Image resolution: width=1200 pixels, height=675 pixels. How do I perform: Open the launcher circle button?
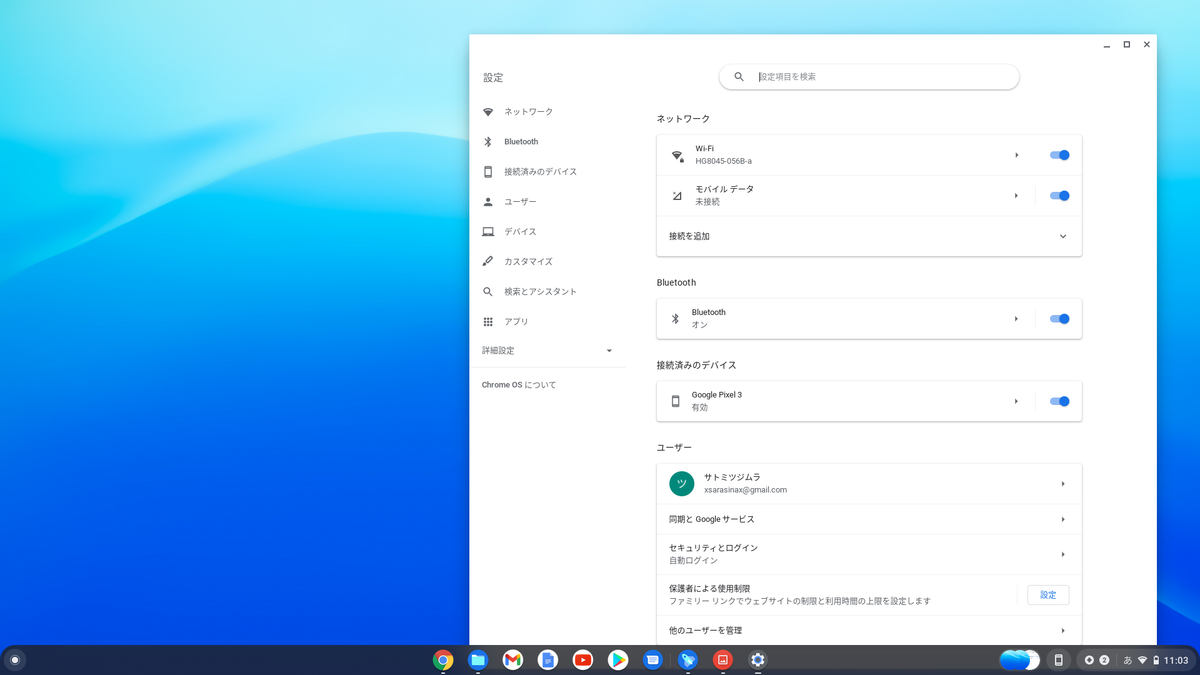(x=14, y=660)
